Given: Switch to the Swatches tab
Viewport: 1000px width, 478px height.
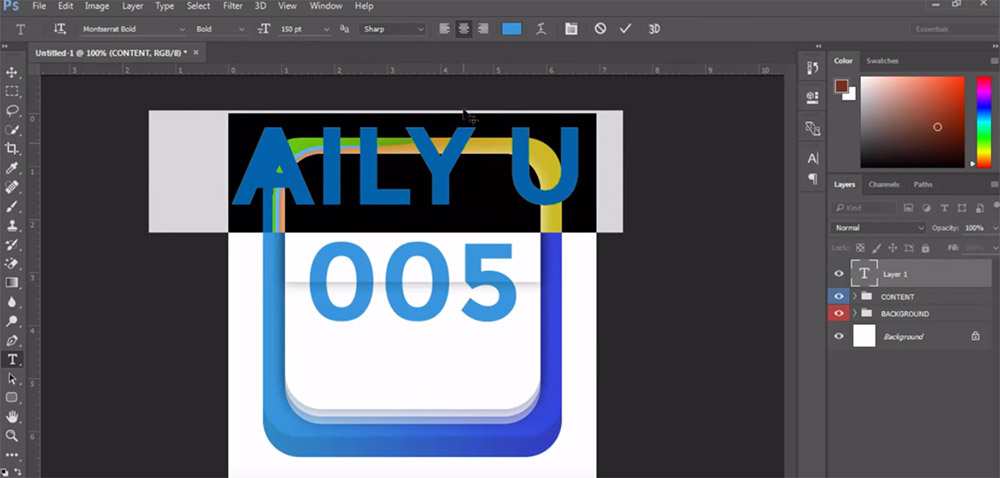Looking at the screenshot, I should (882, 61).
